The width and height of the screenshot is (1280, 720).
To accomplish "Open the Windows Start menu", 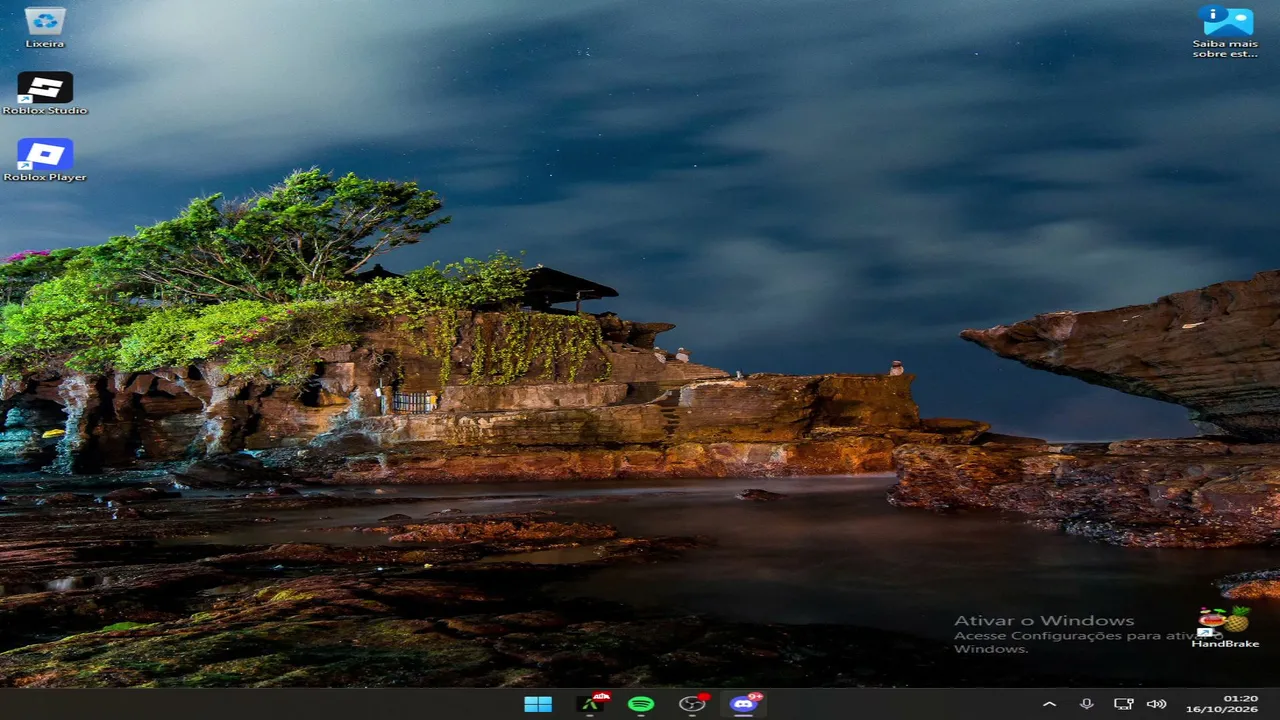I will [538, 704].
